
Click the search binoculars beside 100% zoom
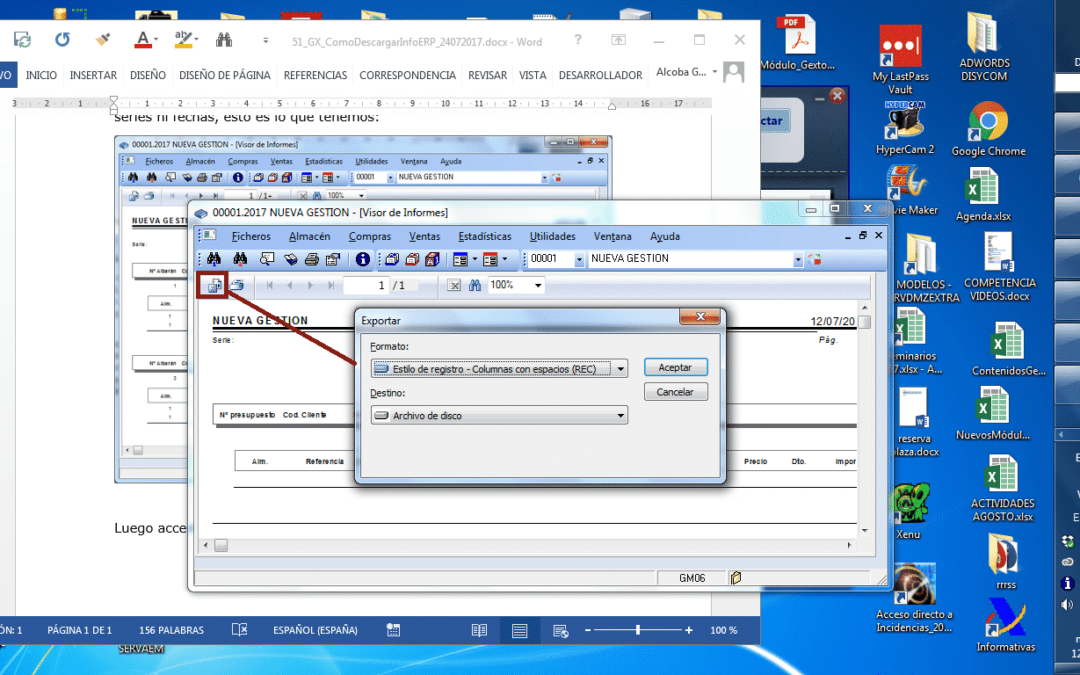click(x=475, y=285)
